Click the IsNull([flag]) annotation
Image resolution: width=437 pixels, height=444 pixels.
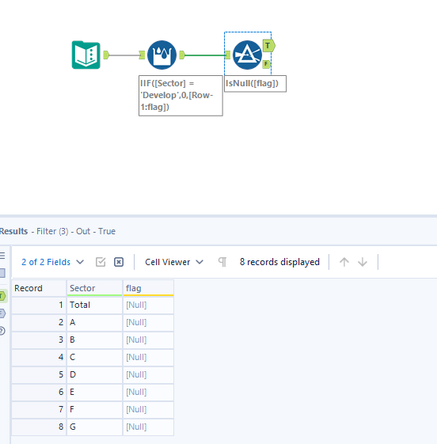click(255, 84)
